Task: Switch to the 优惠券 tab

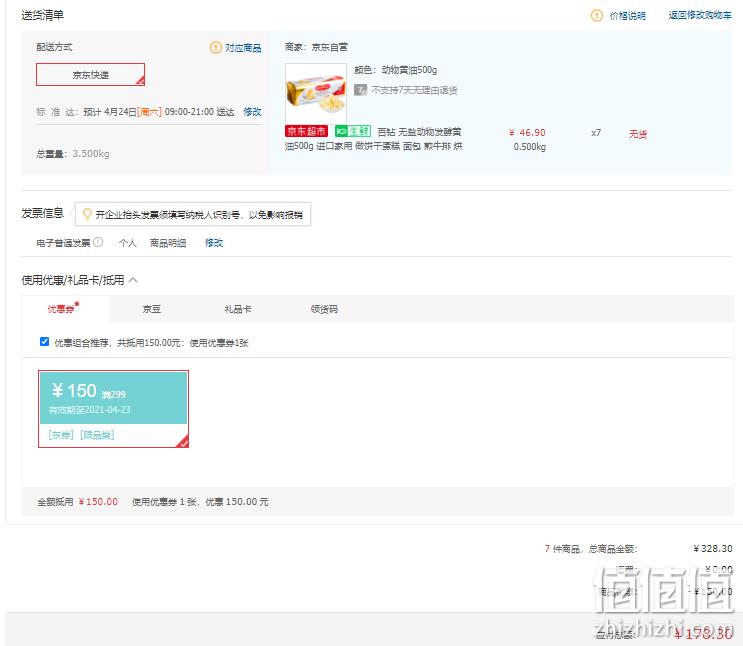Action: pyautogui.click(x=65, y=309)
